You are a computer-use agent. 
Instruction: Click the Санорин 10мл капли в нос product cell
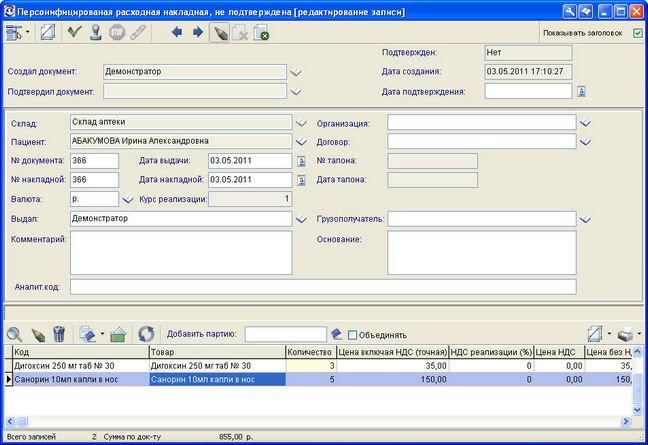[217, 379]
